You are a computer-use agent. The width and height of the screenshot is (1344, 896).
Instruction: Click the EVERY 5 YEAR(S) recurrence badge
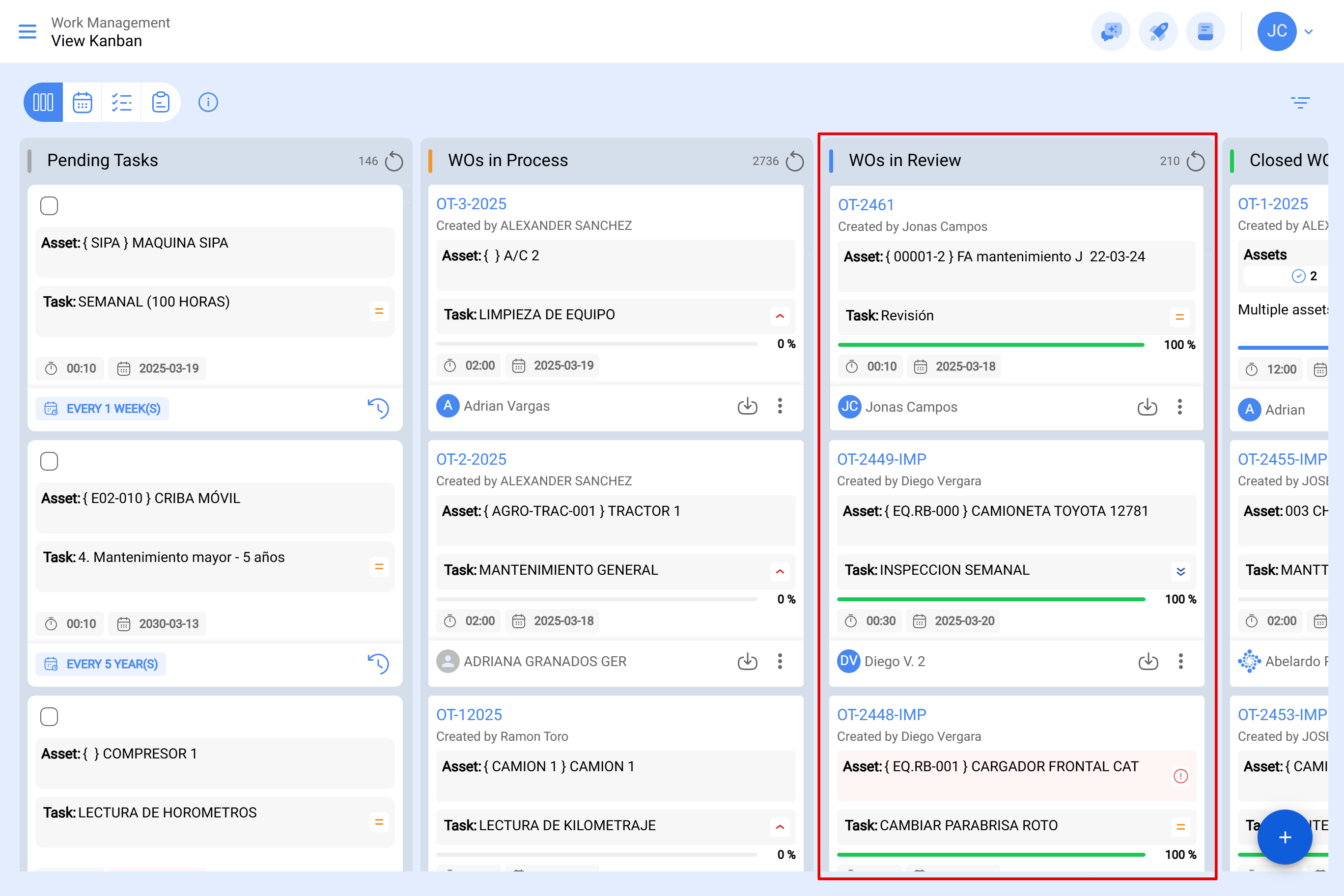point(101,664)
